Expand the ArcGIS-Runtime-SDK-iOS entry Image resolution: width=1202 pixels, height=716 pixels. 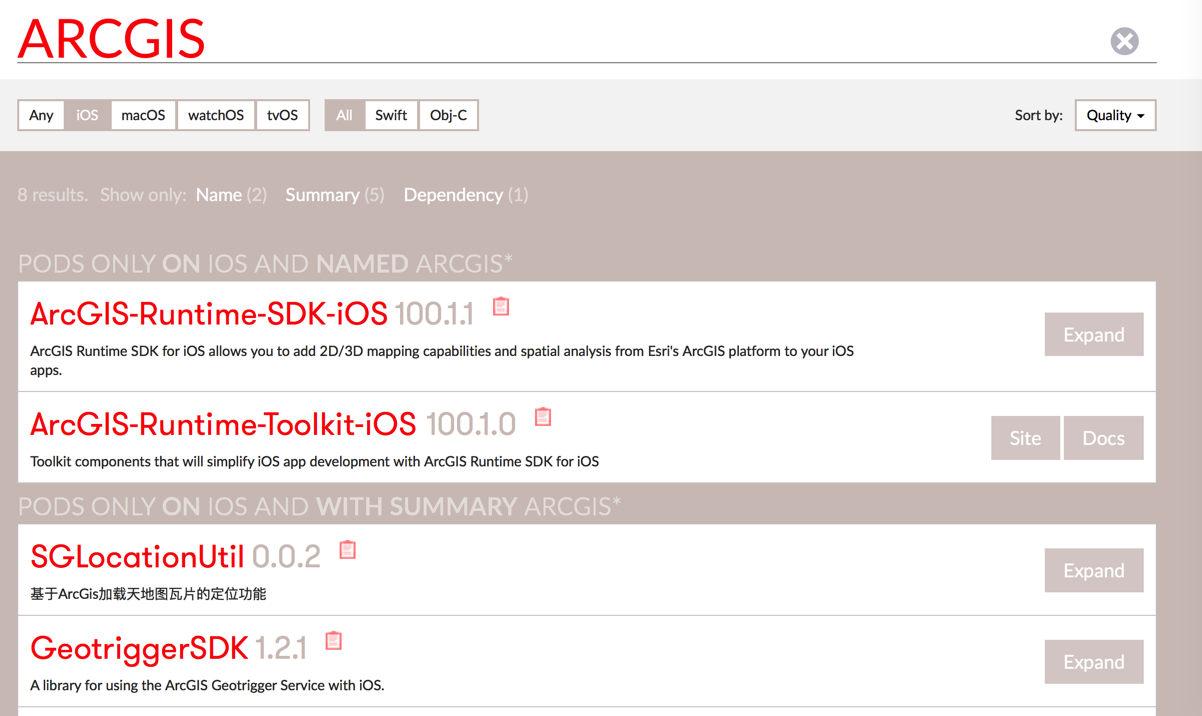(1093, 335)
